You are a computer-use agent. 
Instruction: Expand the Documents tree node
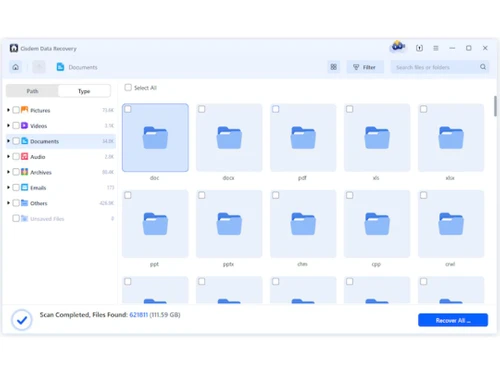point(8,141)
